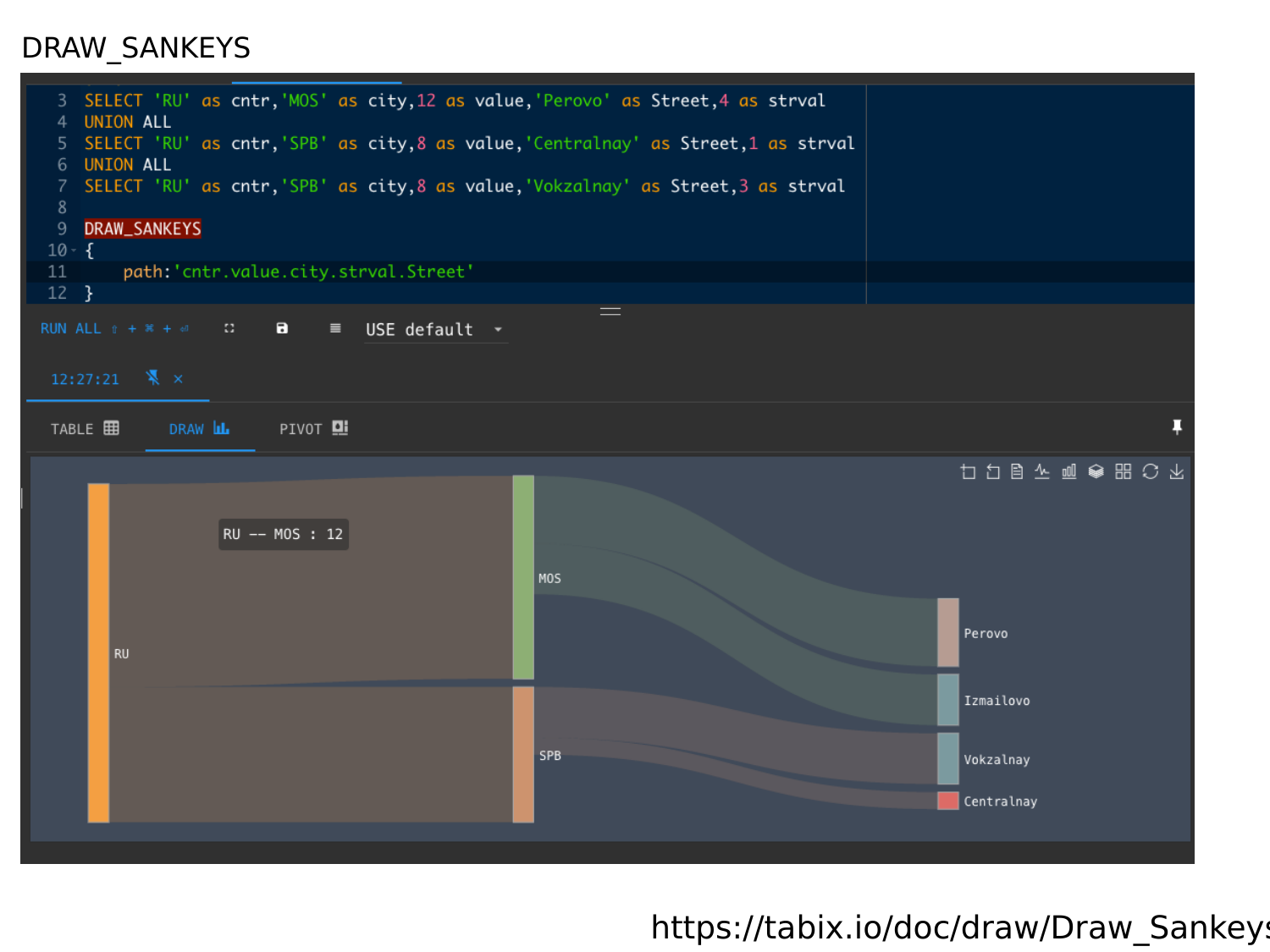Click the chart restore refresh icon
The height and width of the screenshot is (952, 1270).
tap(1150, 471)
